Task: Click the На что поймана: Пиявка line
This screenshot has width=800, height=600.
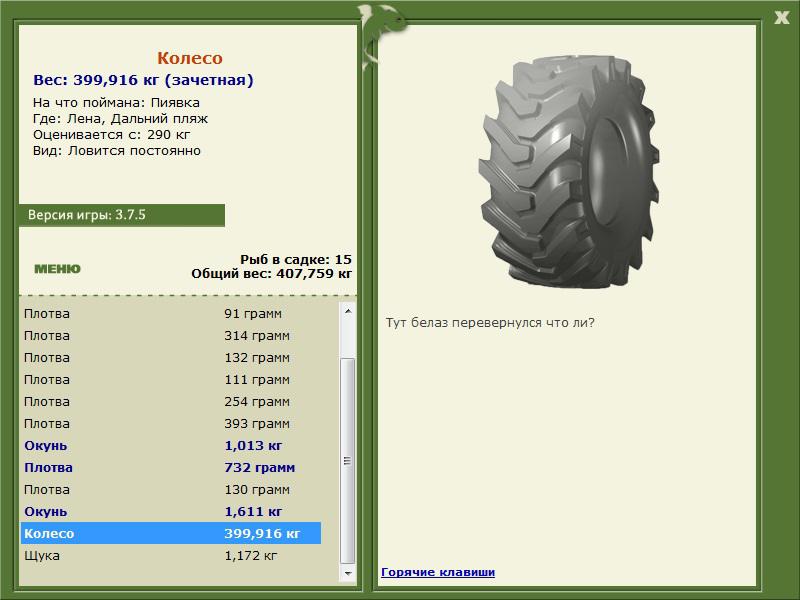Action: (116, 102)
